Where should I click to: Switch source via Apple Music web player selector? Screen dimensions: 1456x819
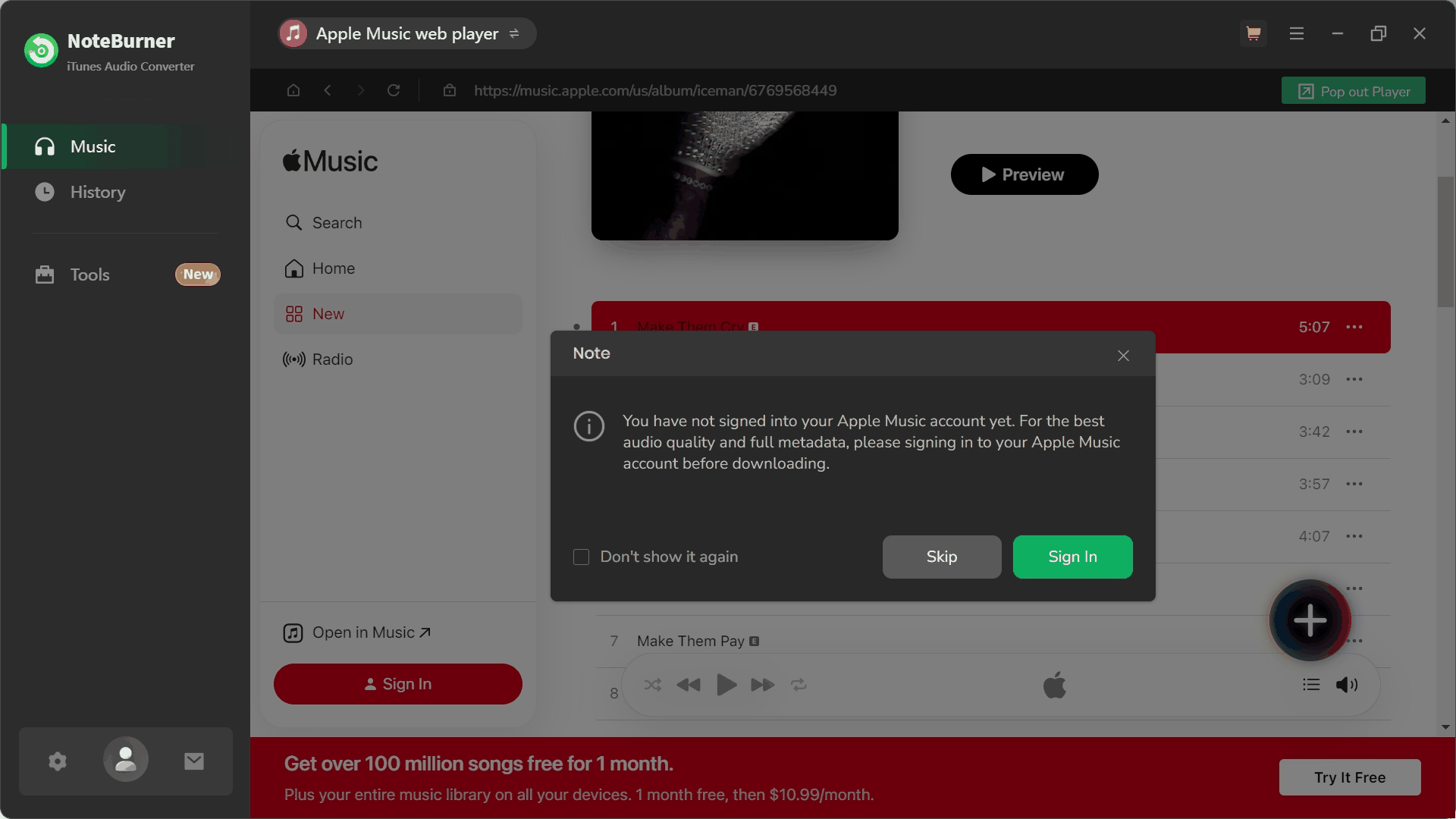click(407, 33)
